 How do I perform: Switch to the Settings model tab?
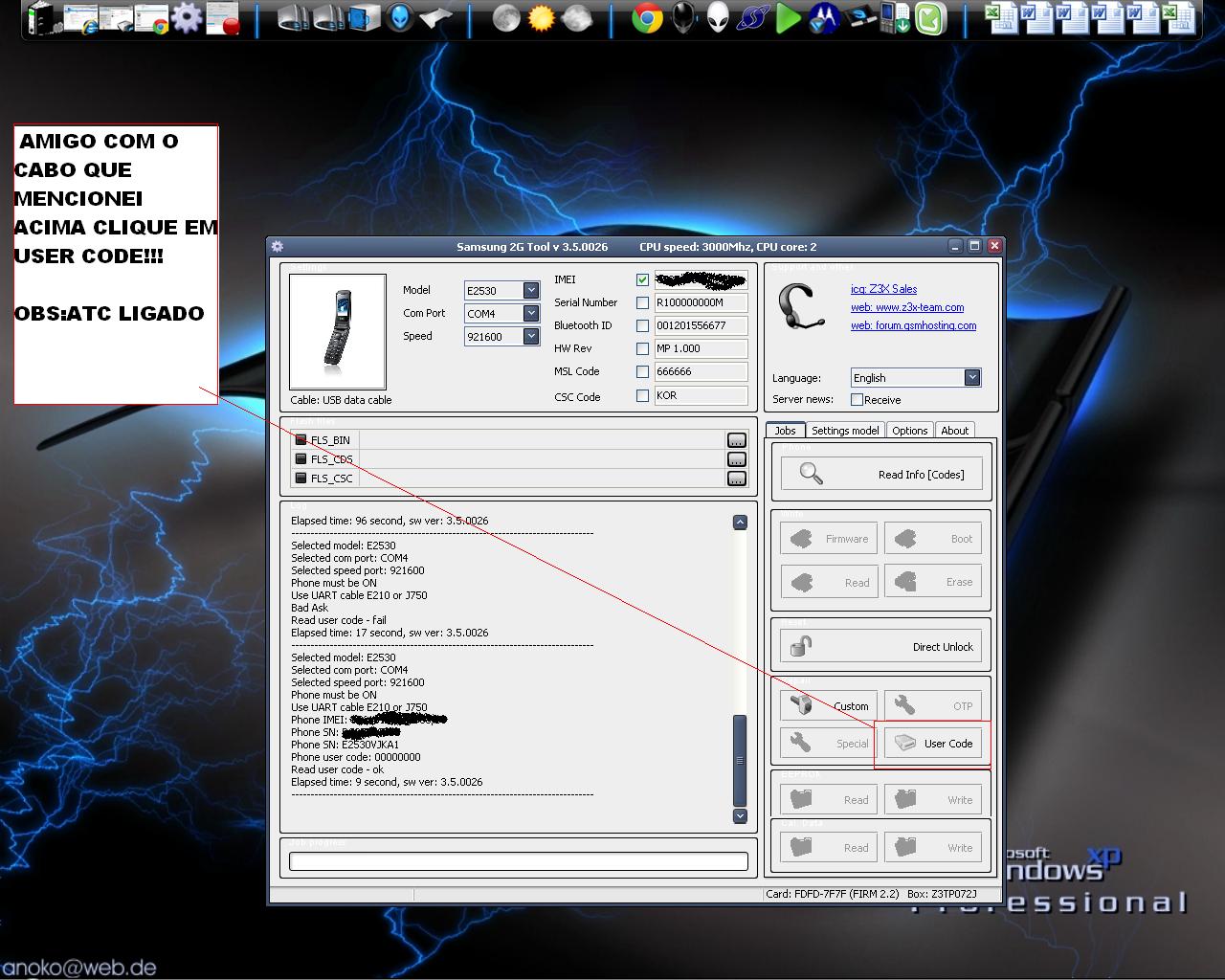pyautogui.click(x=845, y=431)
